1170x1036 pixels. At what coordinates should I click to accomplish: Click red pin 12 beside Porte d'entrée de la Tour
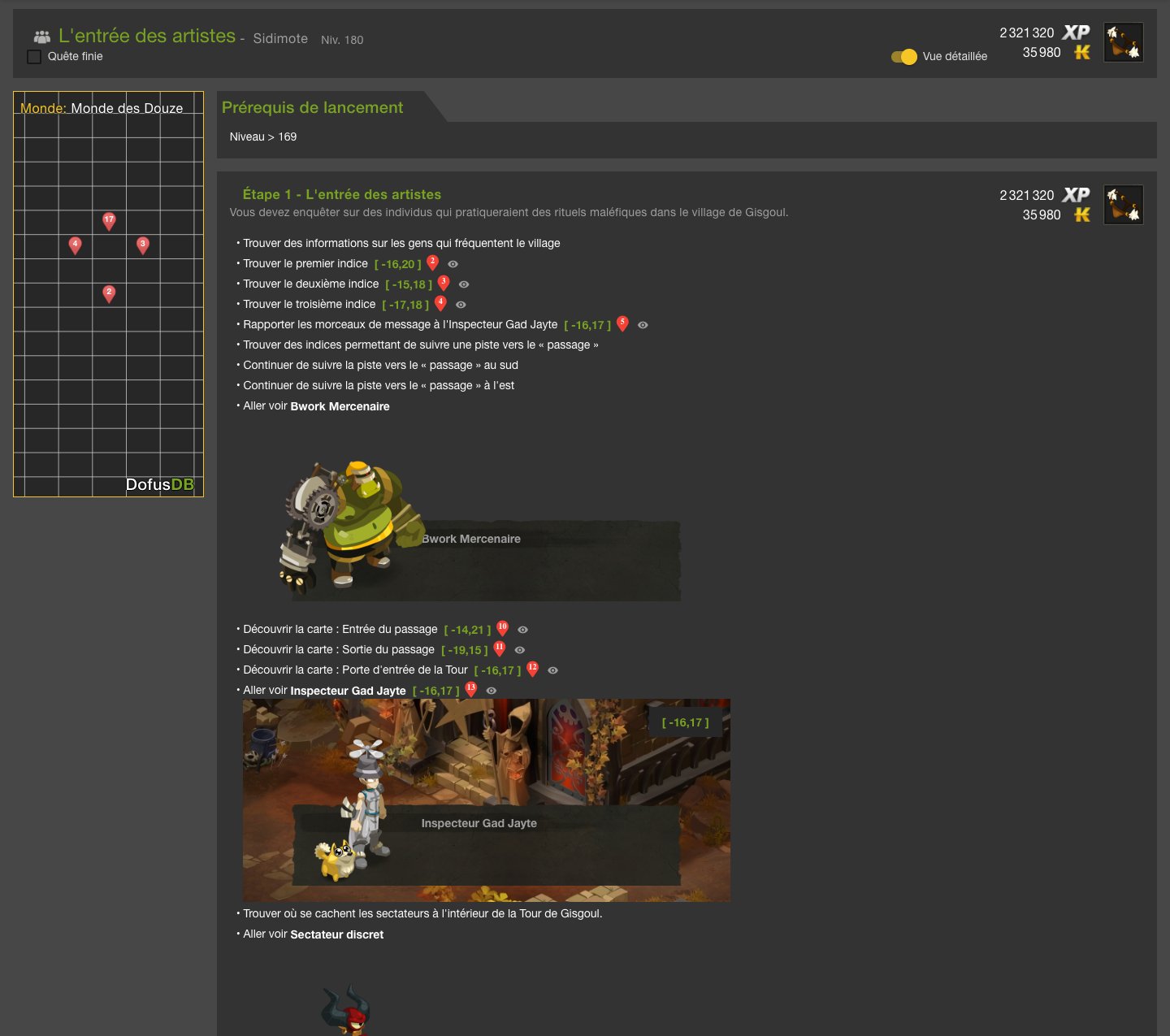coord(532,669)
